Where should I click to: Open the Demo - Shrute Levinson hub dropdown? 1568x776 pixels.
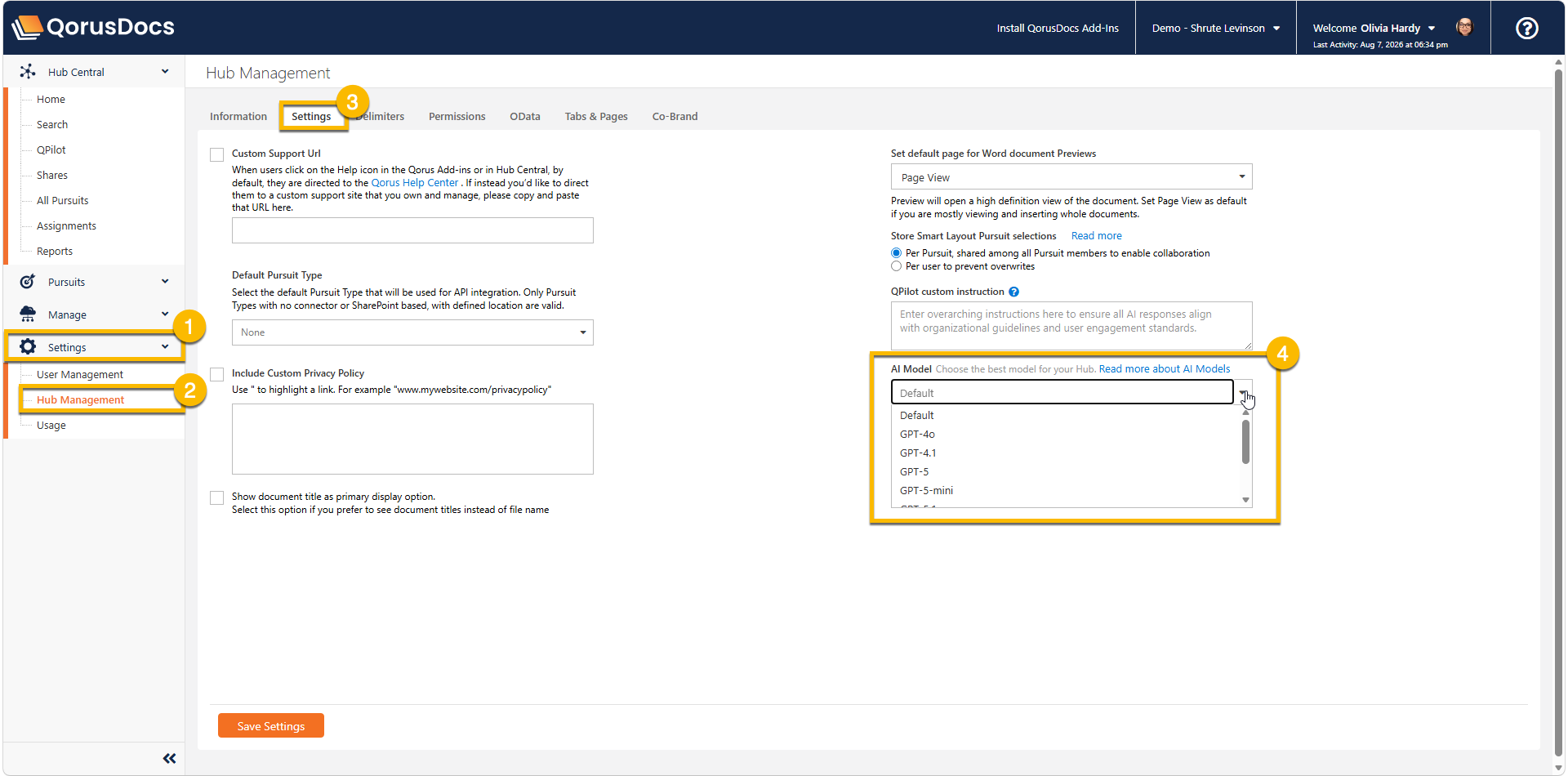(x=1215, y=28)
